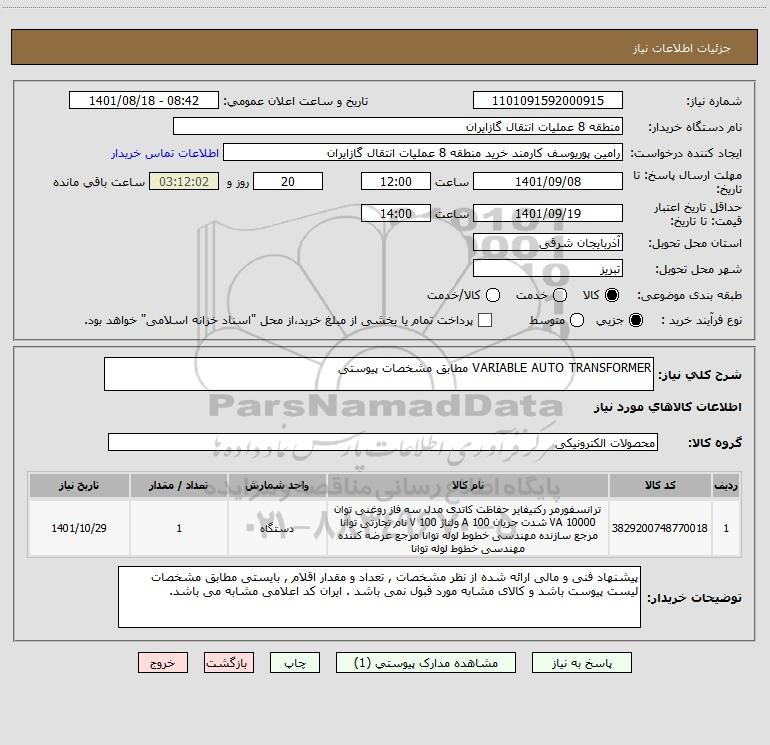
Task: Click the transformer product name cell
Action: [x=468, y=528]
